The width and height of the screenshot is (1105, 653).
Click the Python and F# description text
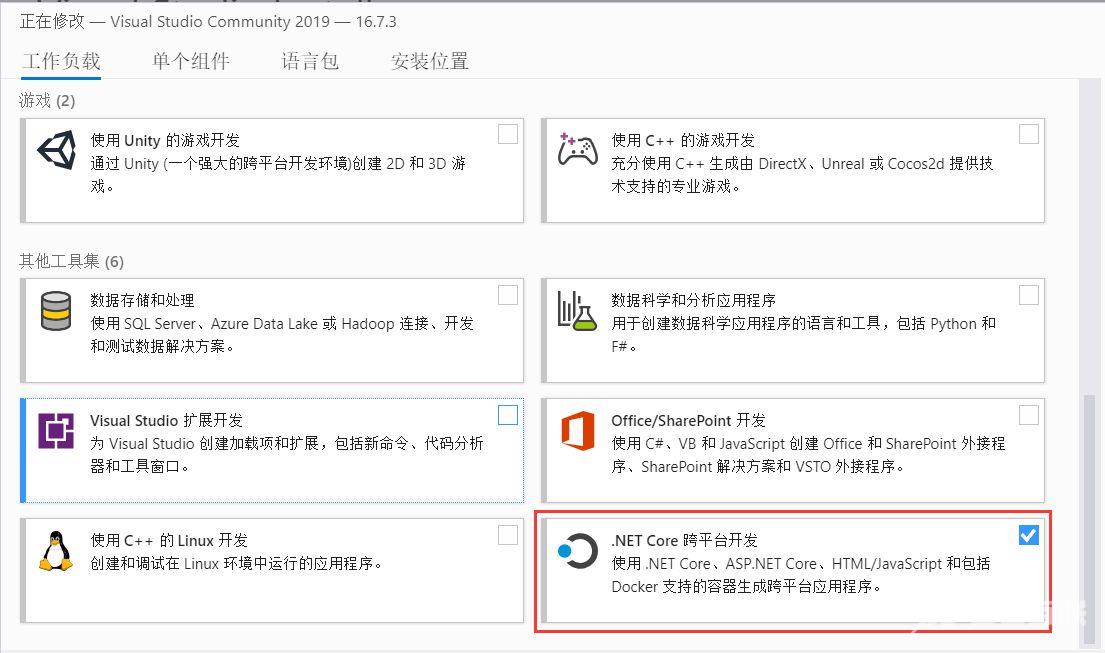click(803, 335)
